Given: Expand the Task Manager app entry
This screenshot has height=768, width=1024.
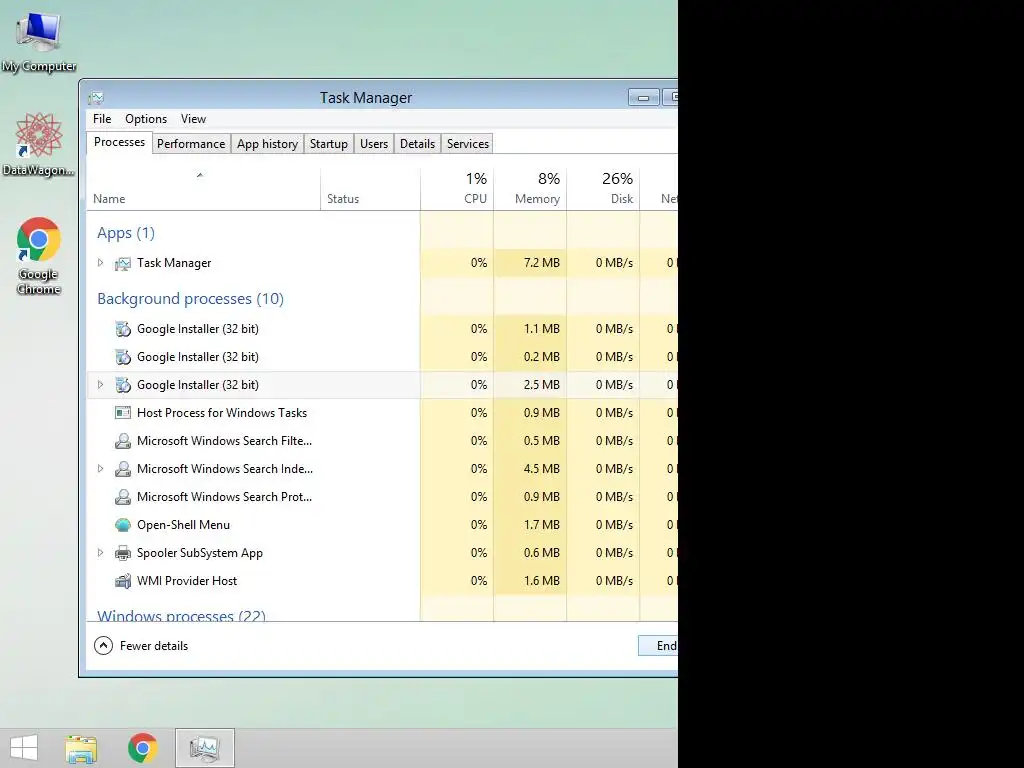Looking at the screenshot, I should pos(101,263).
